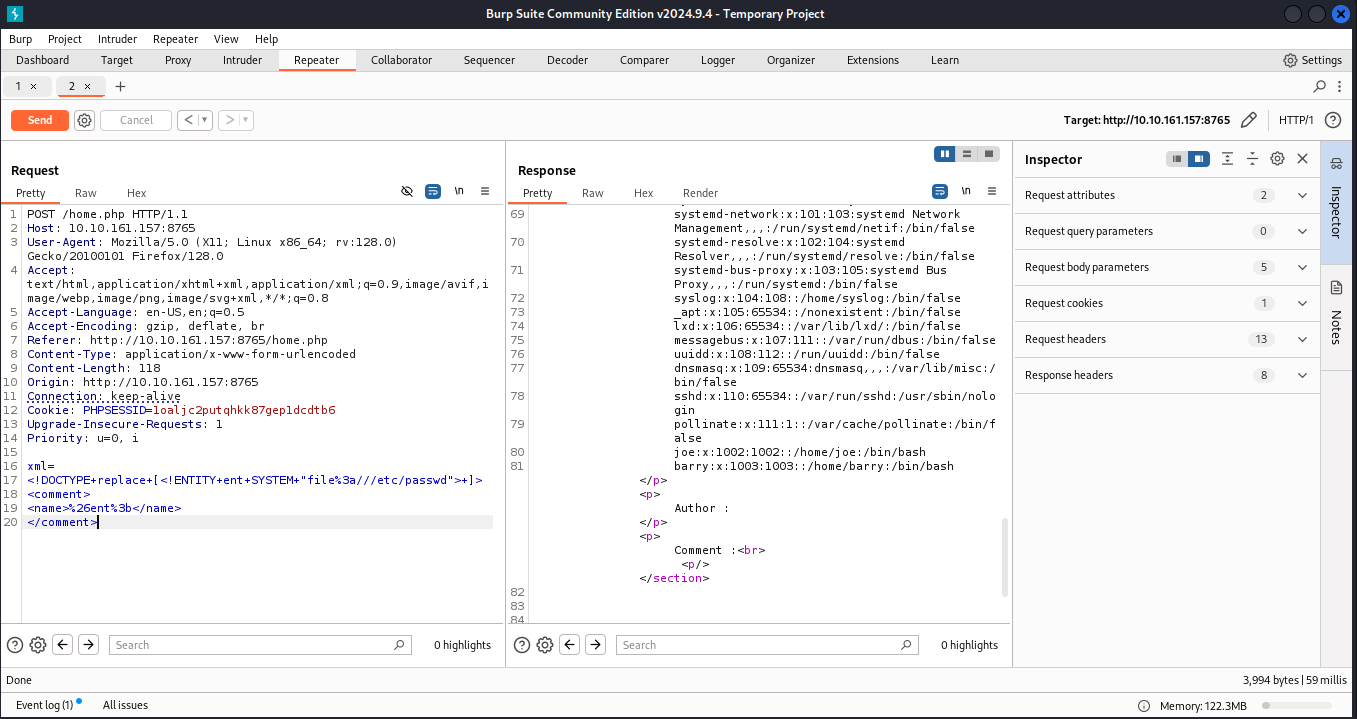This screenshot has width=1357, height=719.
Task: Jump to previous match in Request search
Action: pyautogui.click(x=63, y=645)
